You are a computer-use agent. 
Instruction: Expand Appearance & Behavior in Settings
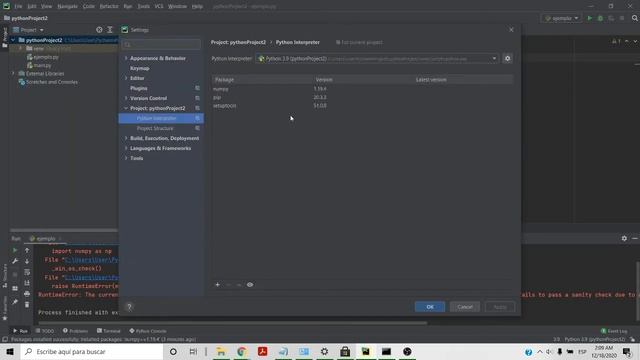click(x=126, y=58)
